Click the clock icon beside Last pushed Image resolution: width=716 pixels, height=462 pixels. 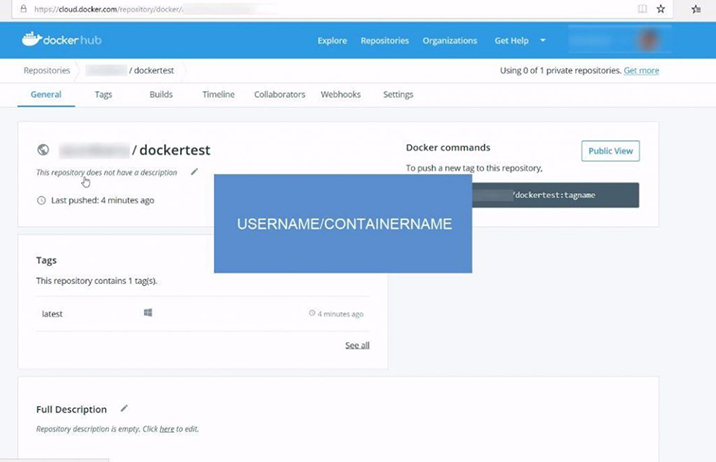pos(41,200)
